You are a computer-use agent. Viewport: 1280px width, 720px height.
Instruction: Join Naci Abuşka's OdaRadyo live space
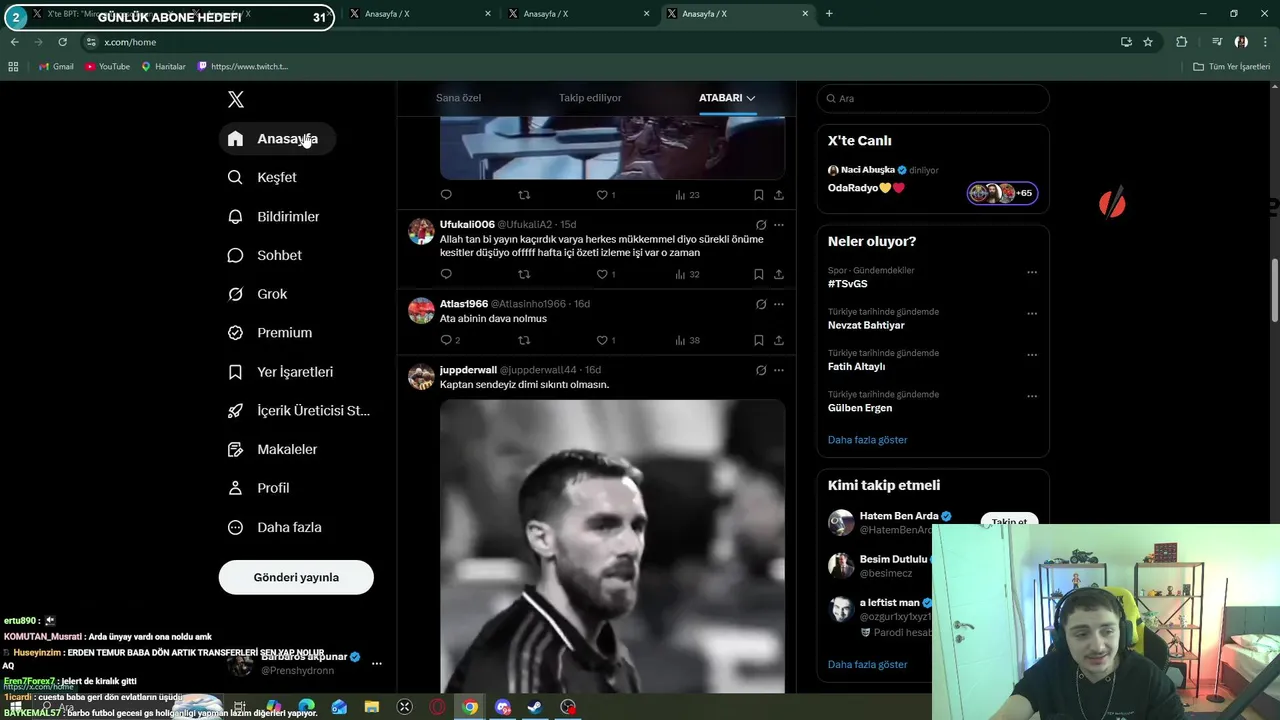point(932,182)
